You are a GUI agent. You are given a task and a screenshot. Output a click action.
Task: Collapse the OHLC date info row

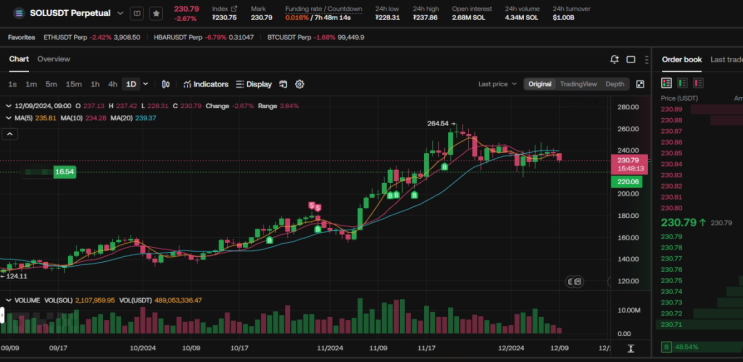9,106
